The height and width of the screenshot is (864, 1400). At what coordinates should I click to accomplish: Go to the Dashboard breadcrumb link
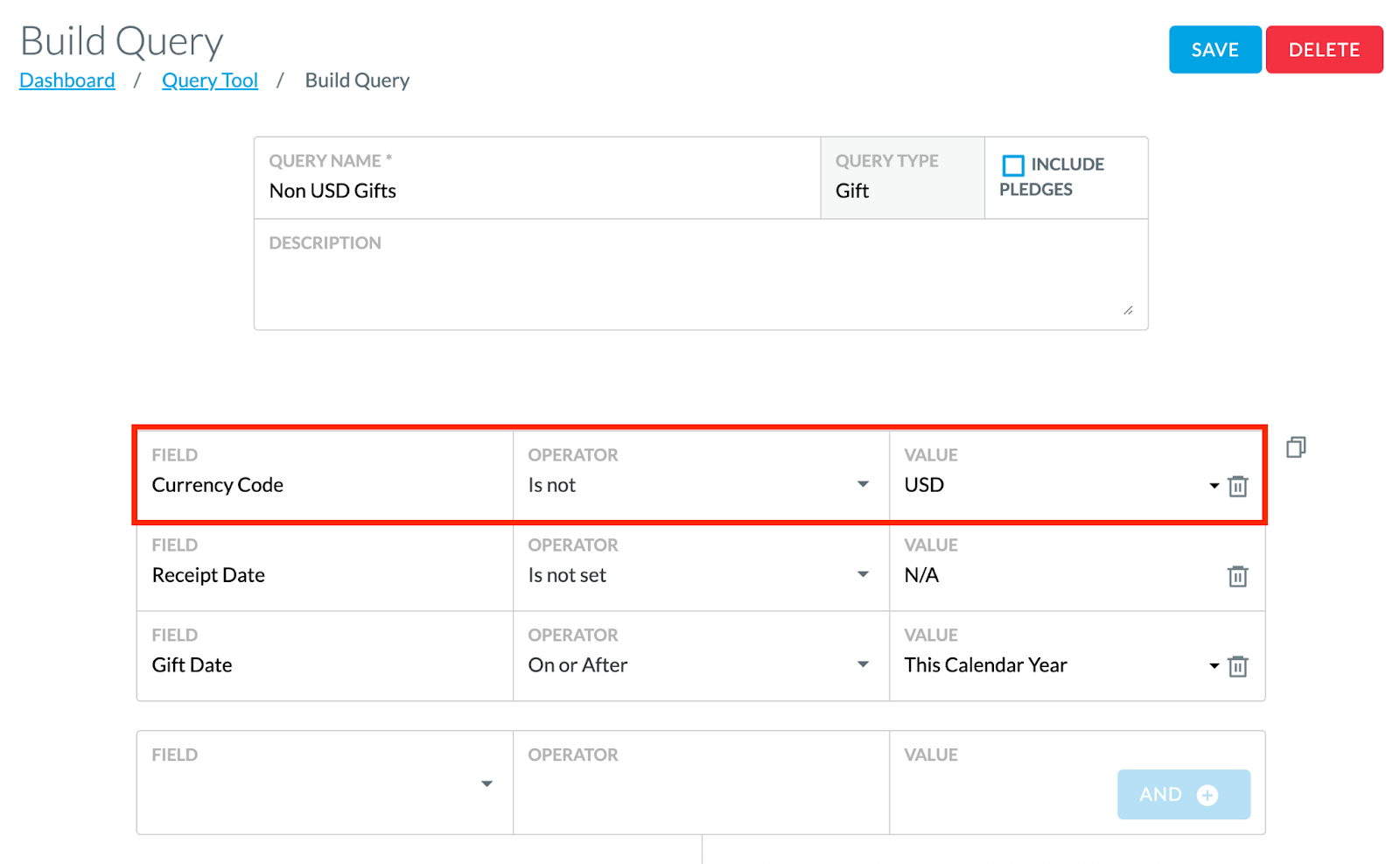[x=67, y=81]
